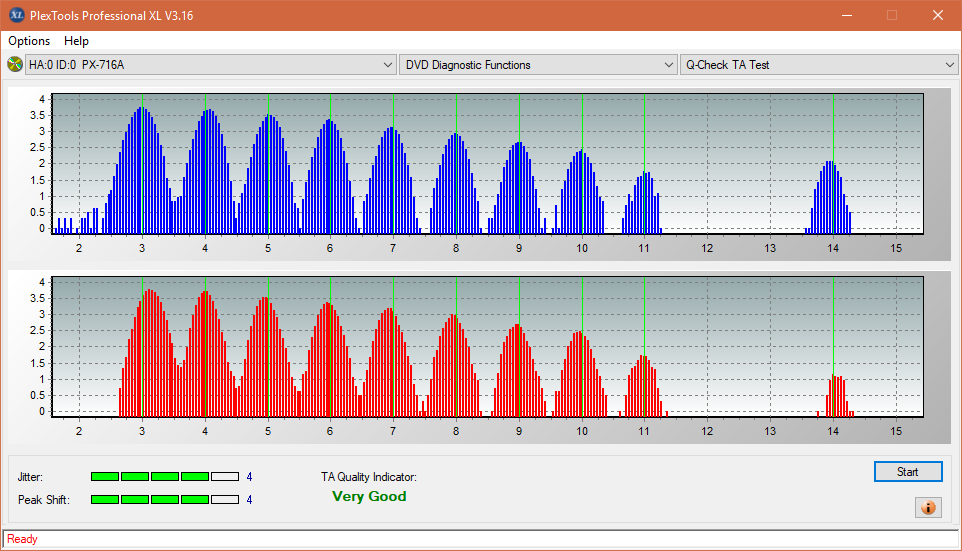Click the blue peak at 14 in top graph
The image size is (962, 551).
click(829, 198)
